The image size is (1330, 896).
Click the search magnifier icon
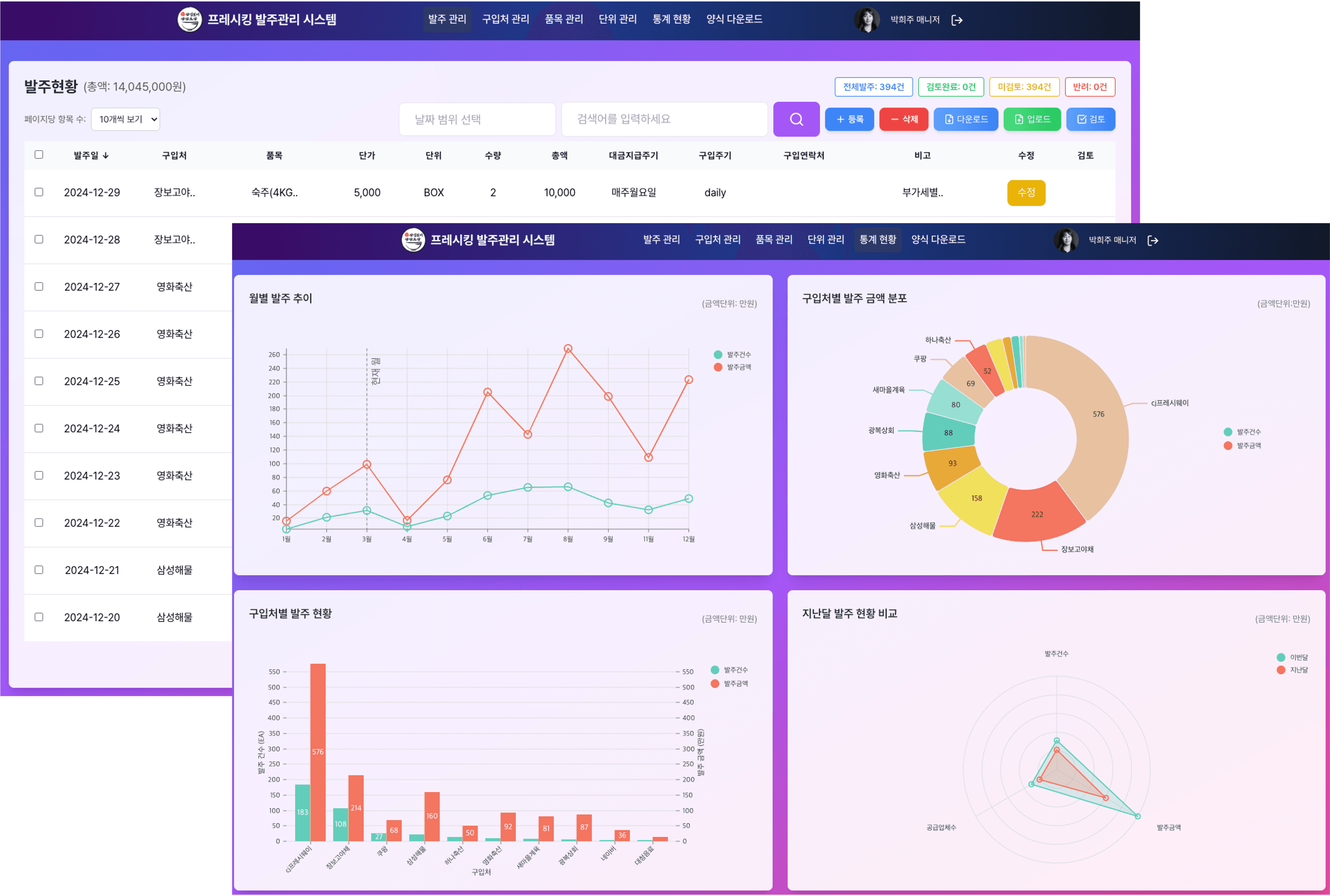[796, 119]
